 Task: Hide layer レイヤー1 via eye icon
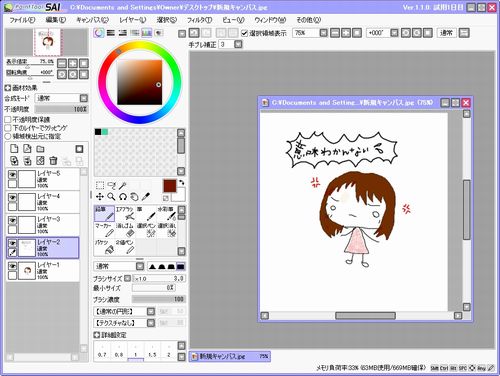tap(12, 266)
